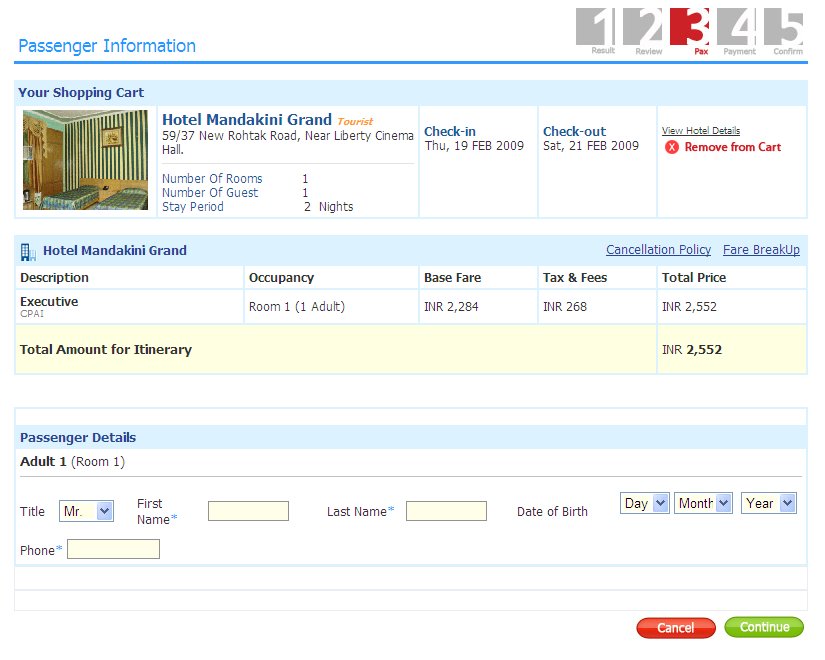Focus the First Name input field
Screen dimensions: 825x660
click(248, 511)
